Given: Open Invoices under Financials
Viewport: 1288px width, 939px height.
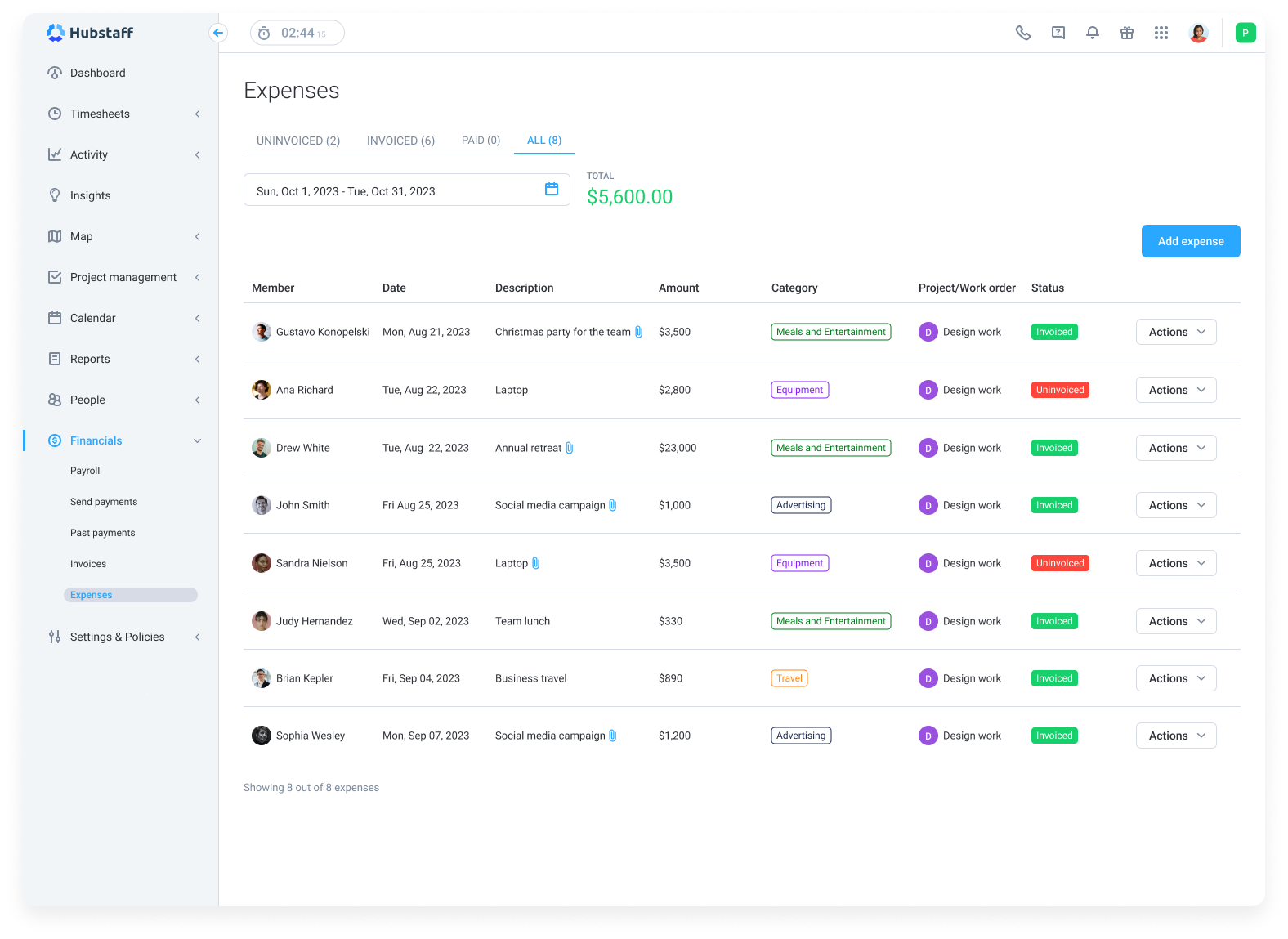Looking at the screenshot, I should 88,564.
